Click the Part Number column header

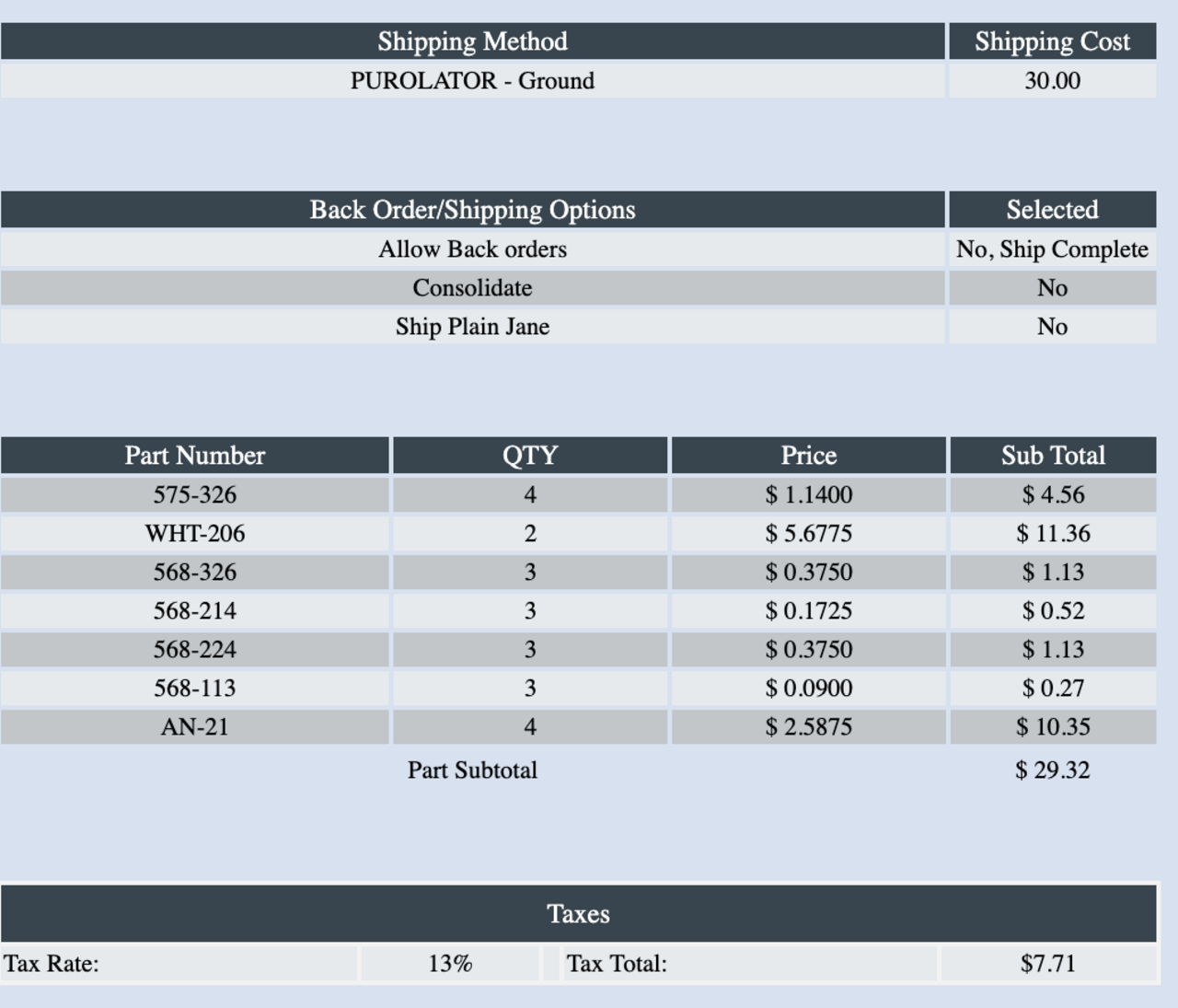coord(194,456)
